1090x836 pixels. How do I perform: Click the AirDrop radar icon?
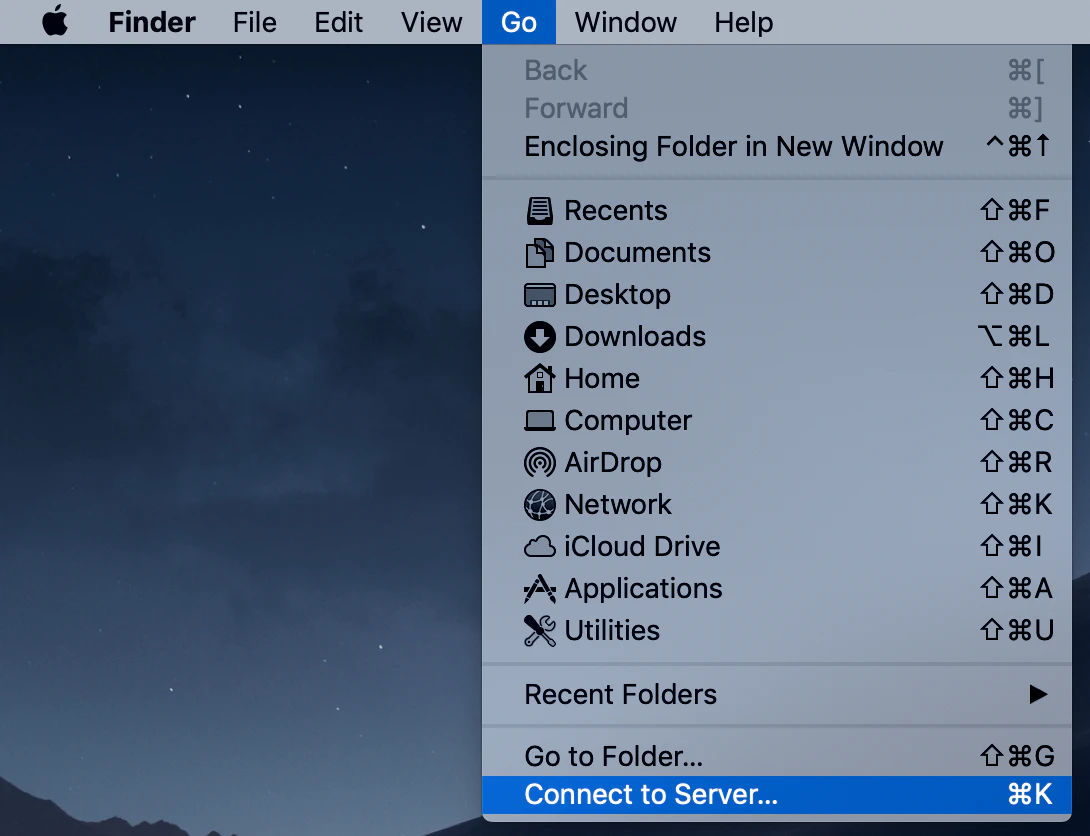coord(539,463)
